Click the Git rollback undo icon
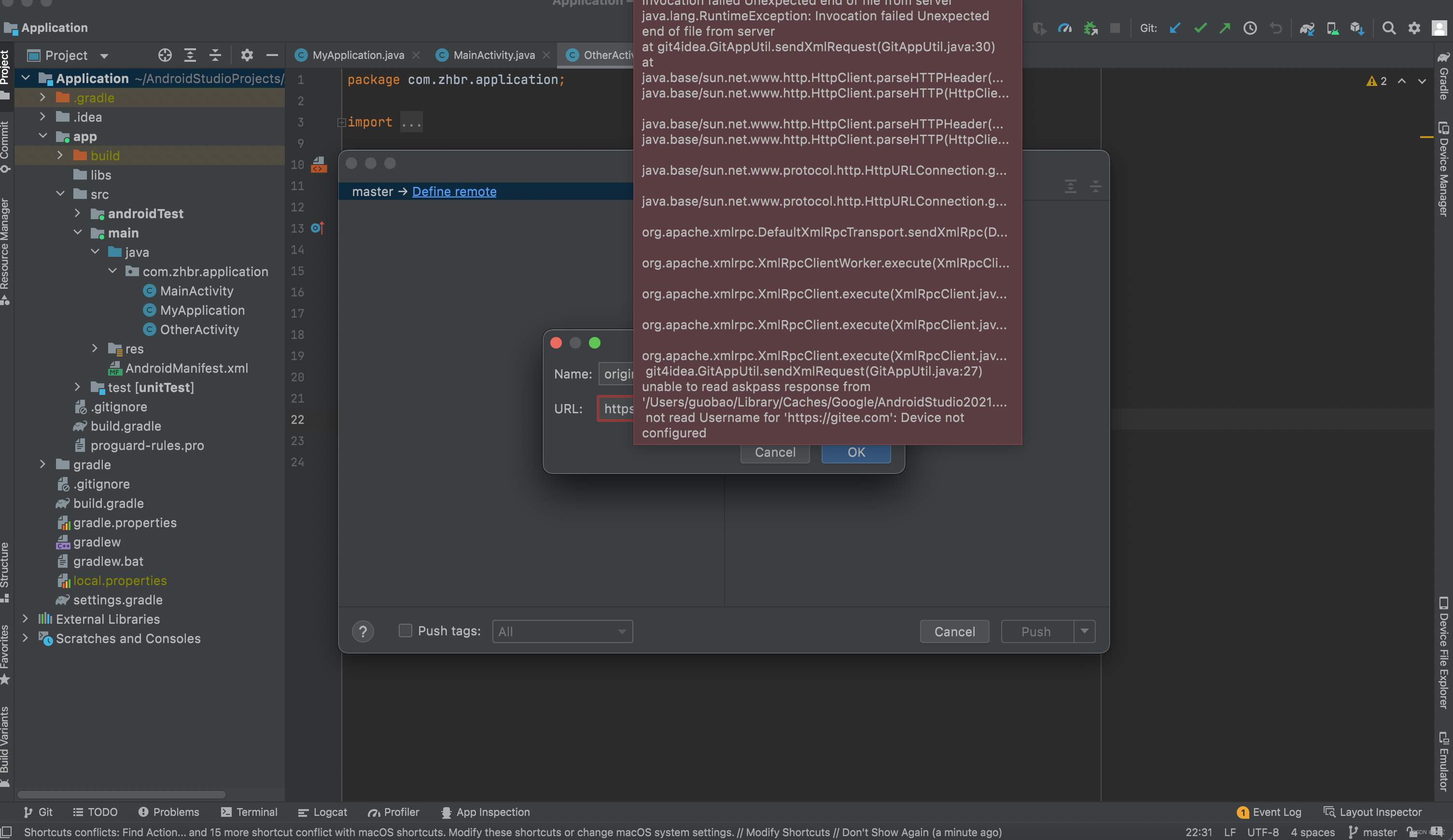 (x=1275, y=28)
